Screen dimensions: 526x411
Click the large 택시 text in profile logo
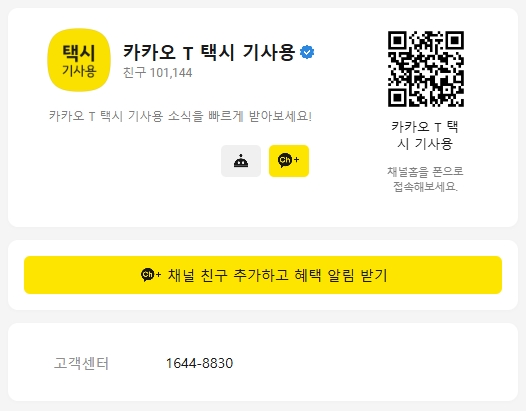point(79,53)
